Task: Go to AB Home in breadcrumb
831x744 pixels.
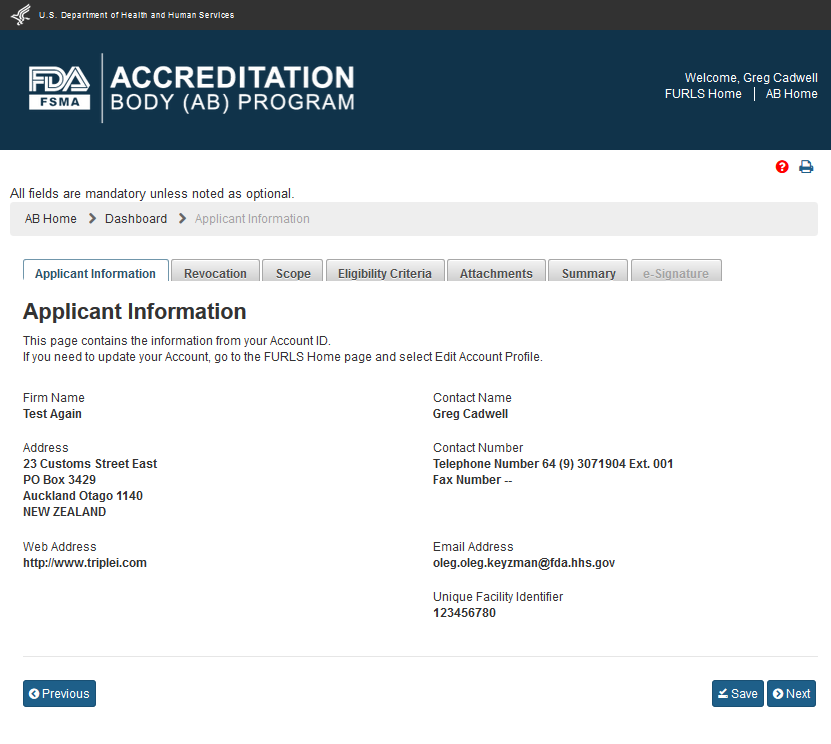Action: pyautogui.click(x=51, y=219)
